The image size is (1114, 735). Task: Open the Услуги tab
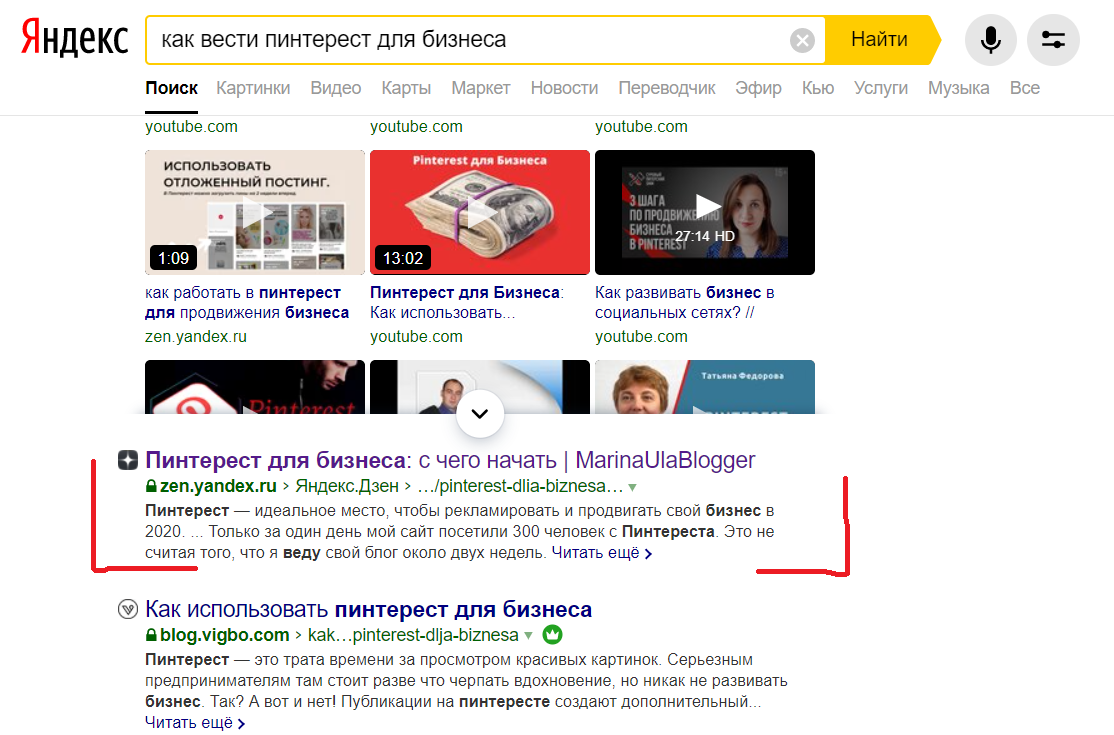(881, 88)
